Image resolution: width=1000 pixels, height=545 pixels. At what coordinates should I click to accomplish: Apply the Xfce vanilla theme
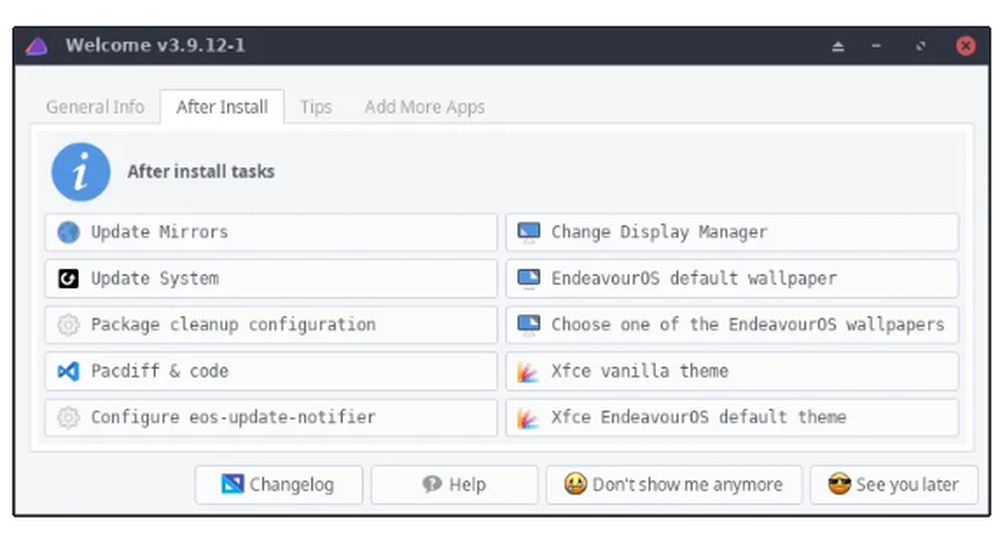732,371
